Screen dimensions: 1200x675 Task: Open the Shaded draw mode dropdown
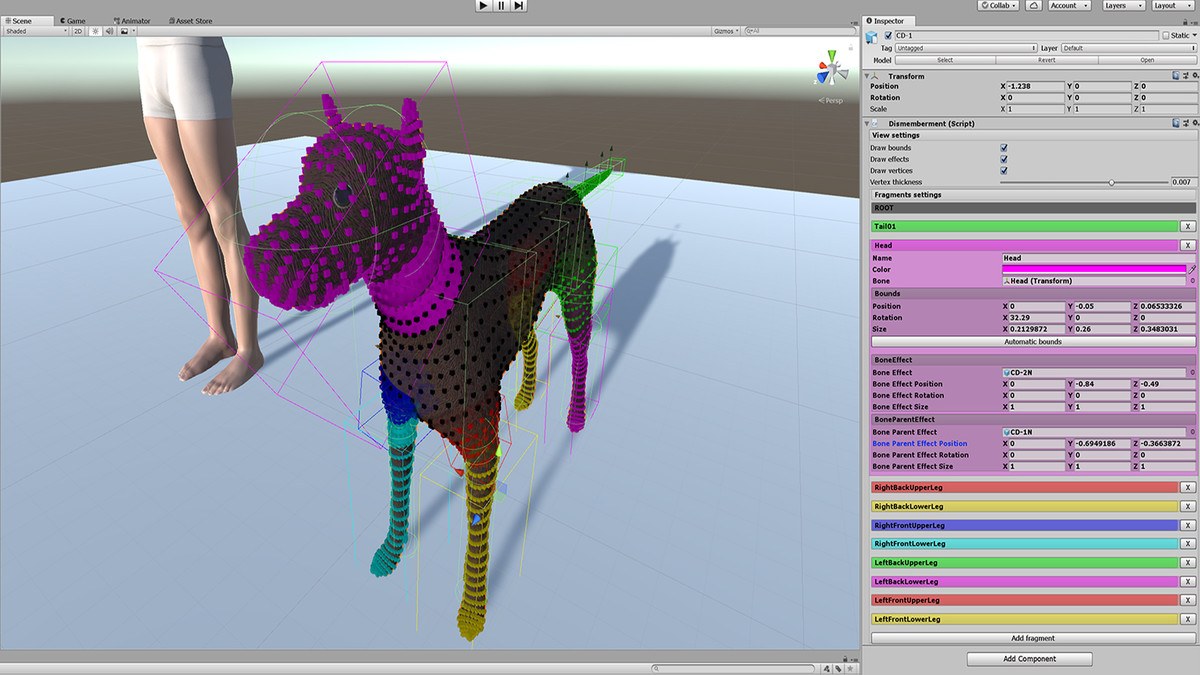click(35, 31)
